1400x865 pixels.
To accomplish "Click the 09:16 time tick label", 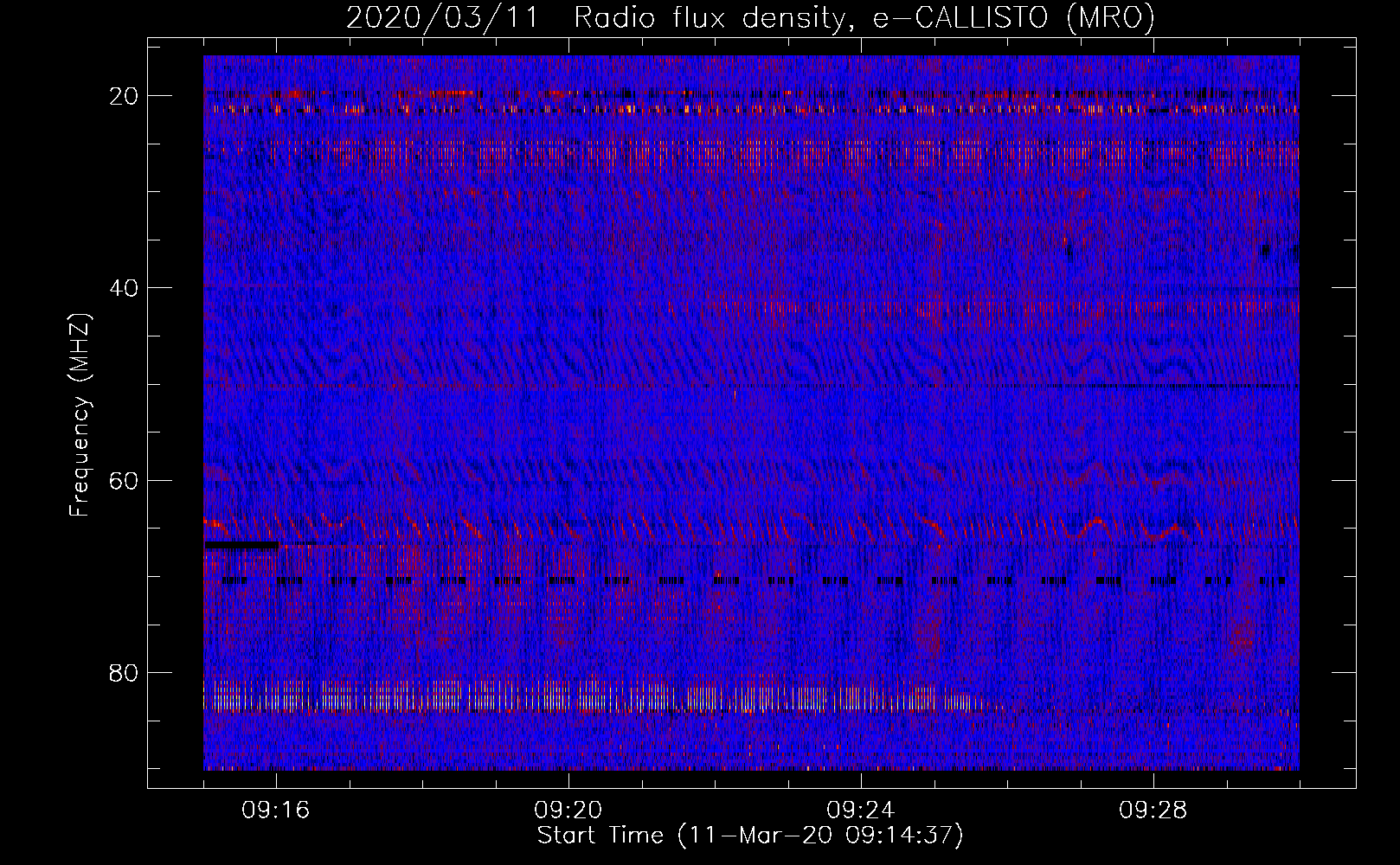I will coord(276,811).
